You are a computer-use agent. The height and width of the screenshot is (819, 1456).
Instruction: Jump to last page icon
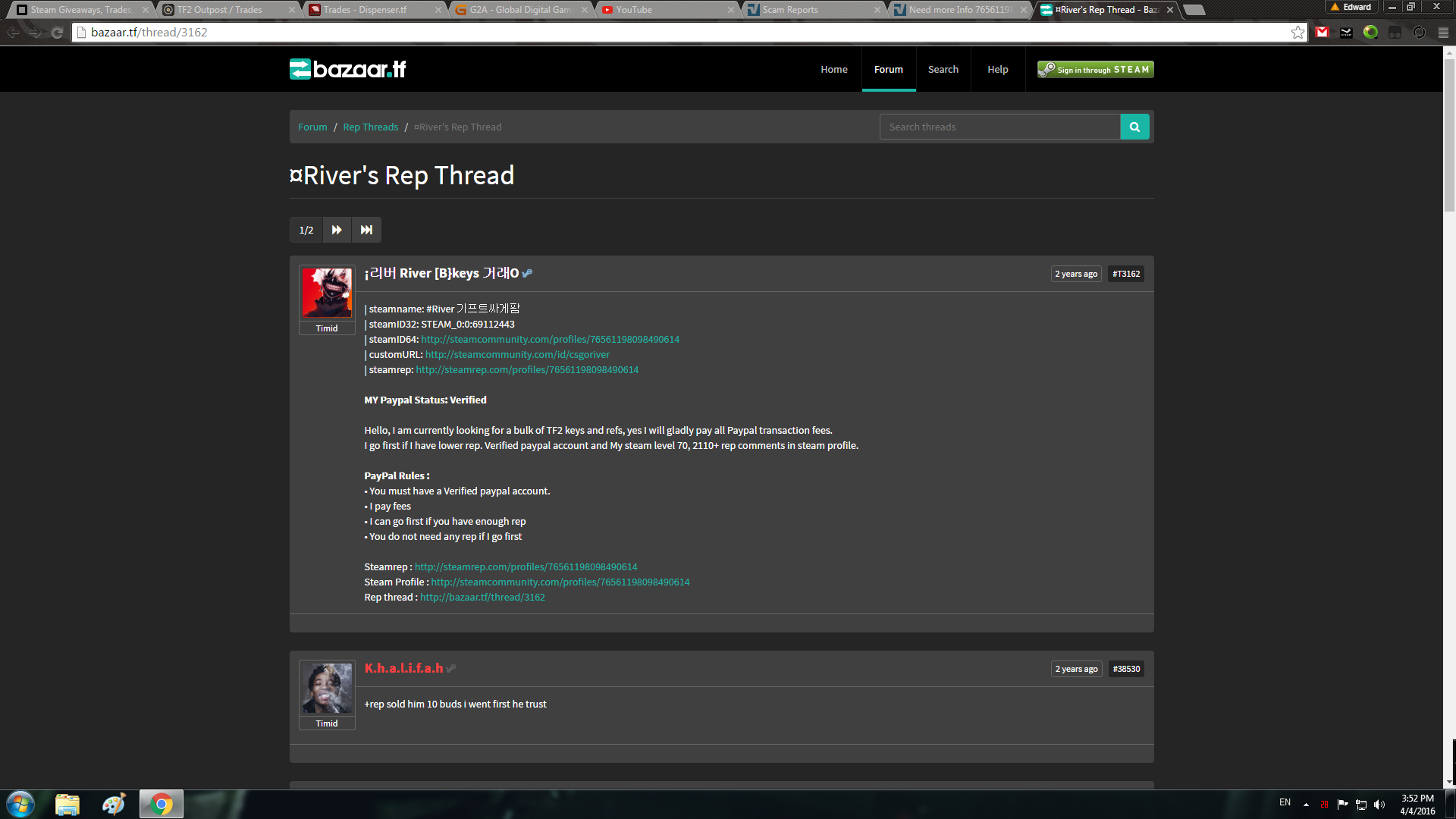(x=366, y=230)
